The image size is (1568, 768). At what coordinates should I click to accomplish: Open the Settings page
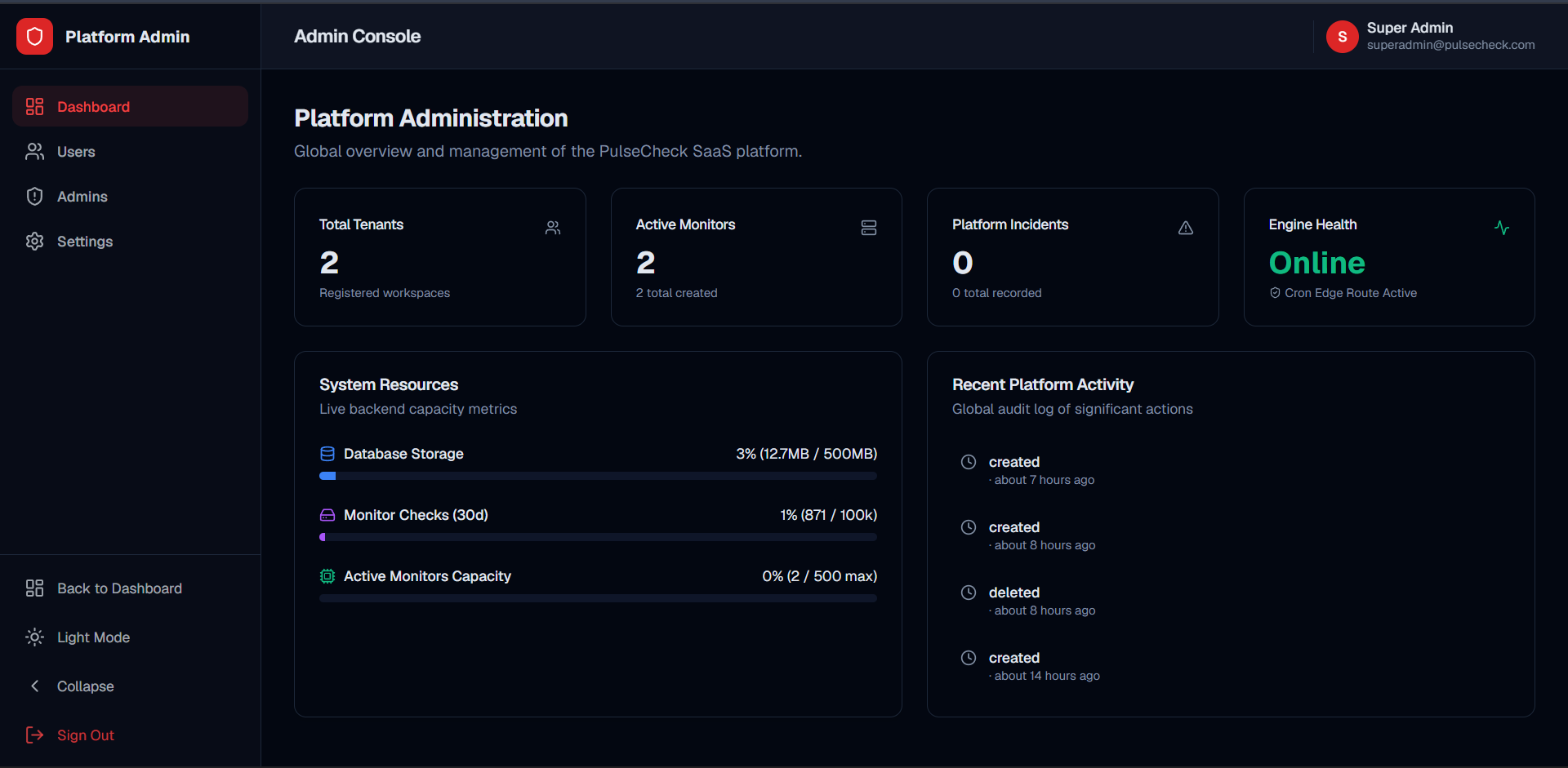pyautogui.click(x=130, y=241)
